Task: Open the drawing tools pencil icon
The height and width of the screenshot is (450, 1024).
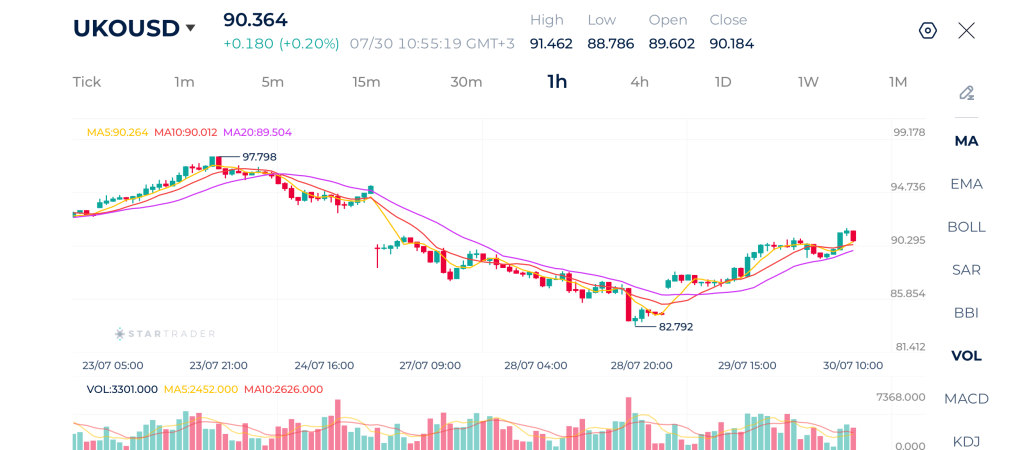Action: click(x=967, y=93)
